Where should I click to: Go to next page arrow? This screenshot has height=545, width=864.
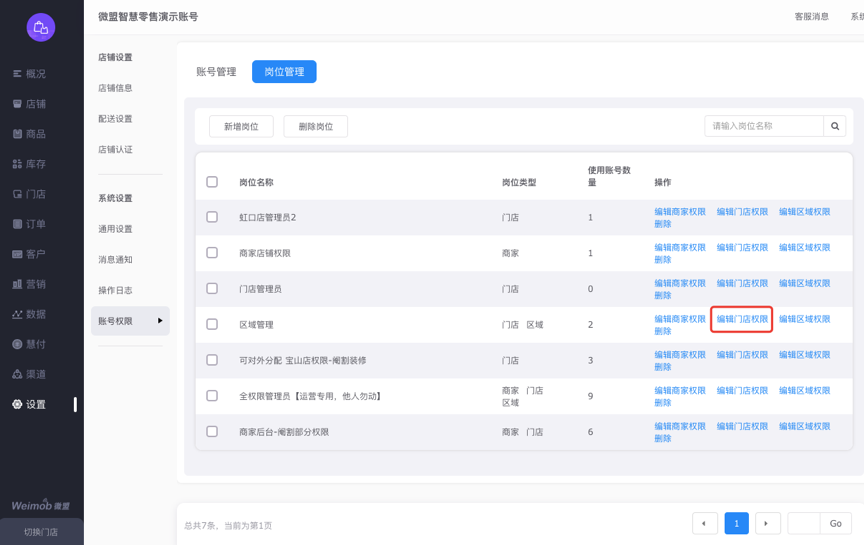click(767, 523)
